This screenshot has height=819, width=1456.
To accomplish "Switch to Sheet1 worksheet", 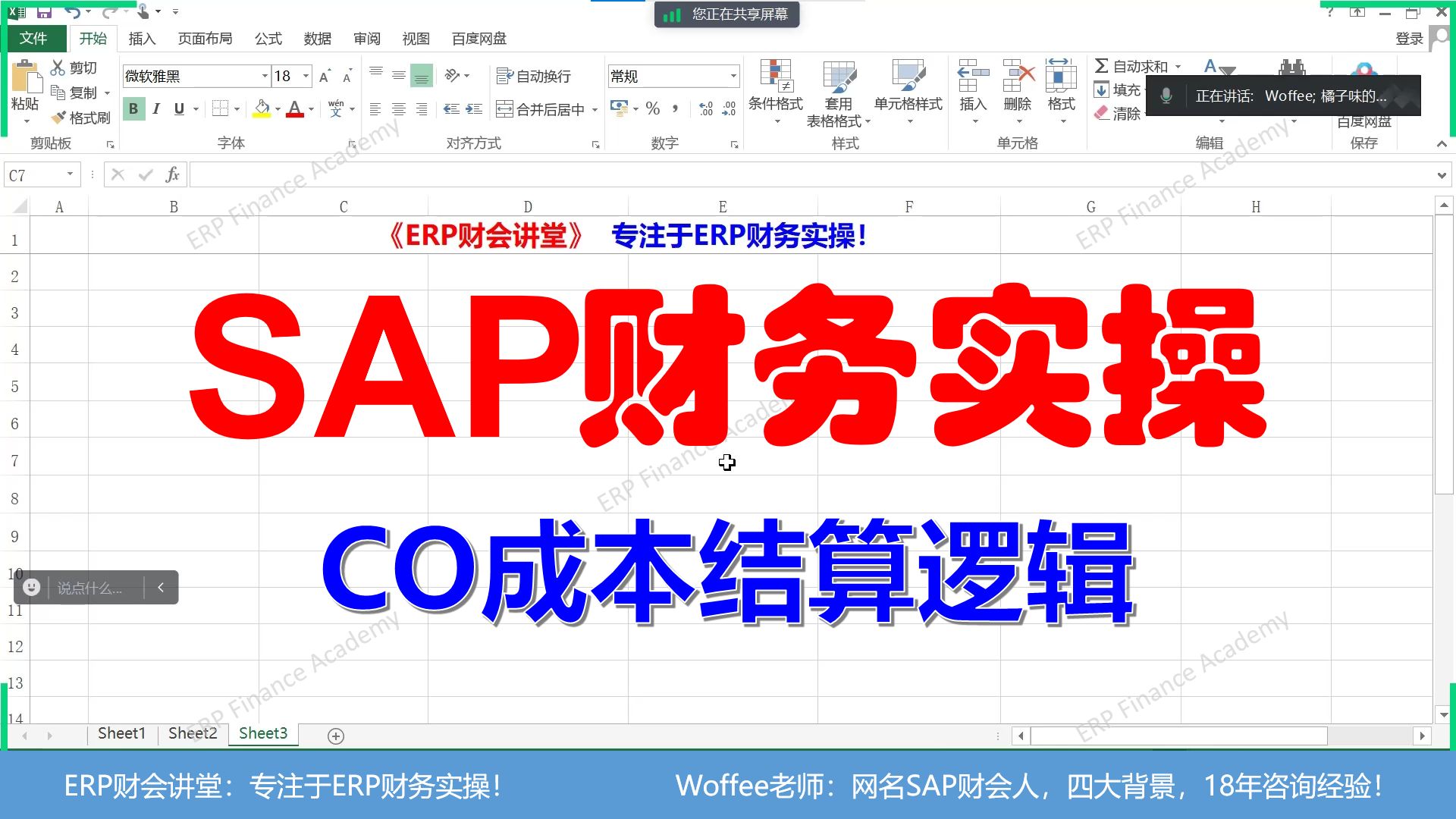I will coord(121,733).
